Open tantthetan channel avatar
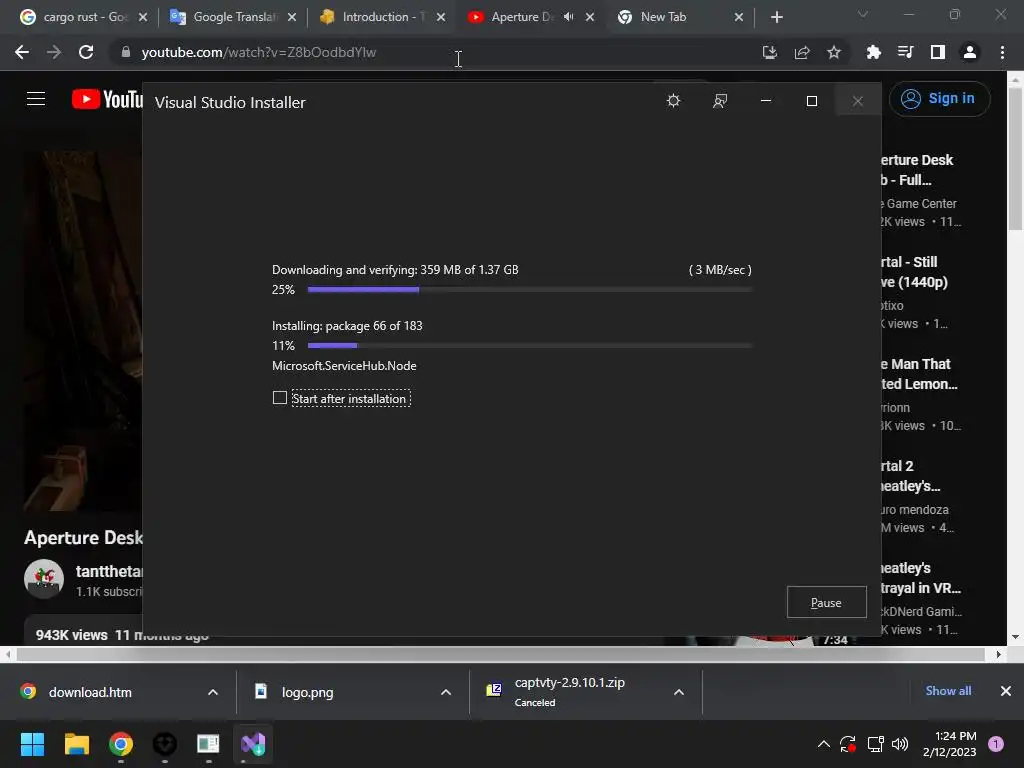 coord(44,579)
